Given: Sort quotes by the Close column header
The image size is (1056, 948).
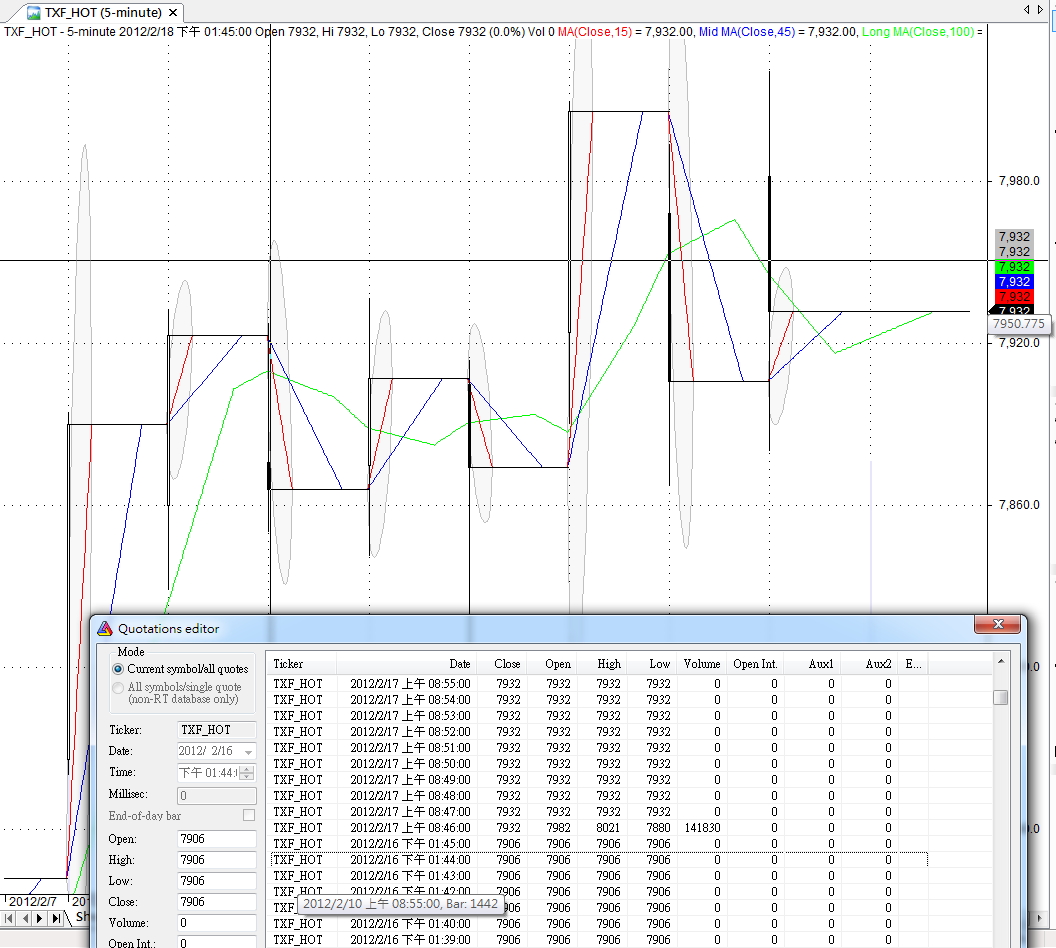Looking at the screenshot, I should pyautogui.click(x=502, y=664).
